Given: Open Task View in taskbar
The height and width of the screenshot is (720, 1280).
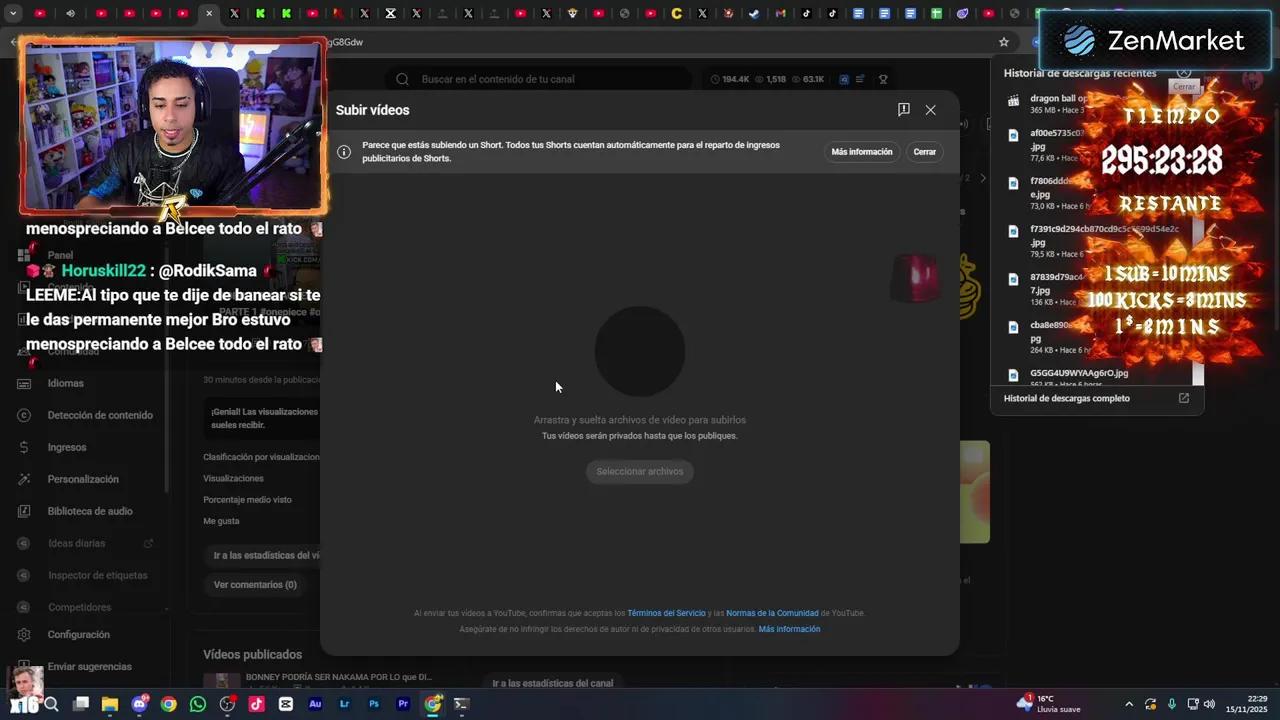Looking at the screenshot, I should [x=81, y=704].
